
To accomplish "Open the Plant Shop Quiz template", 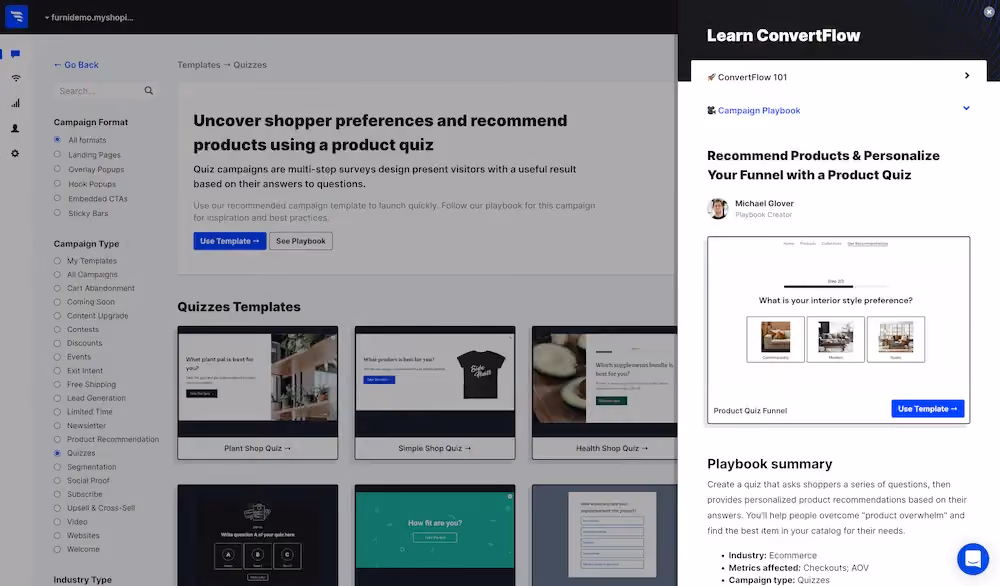I will pyautogui.click(x=258, y=393).
